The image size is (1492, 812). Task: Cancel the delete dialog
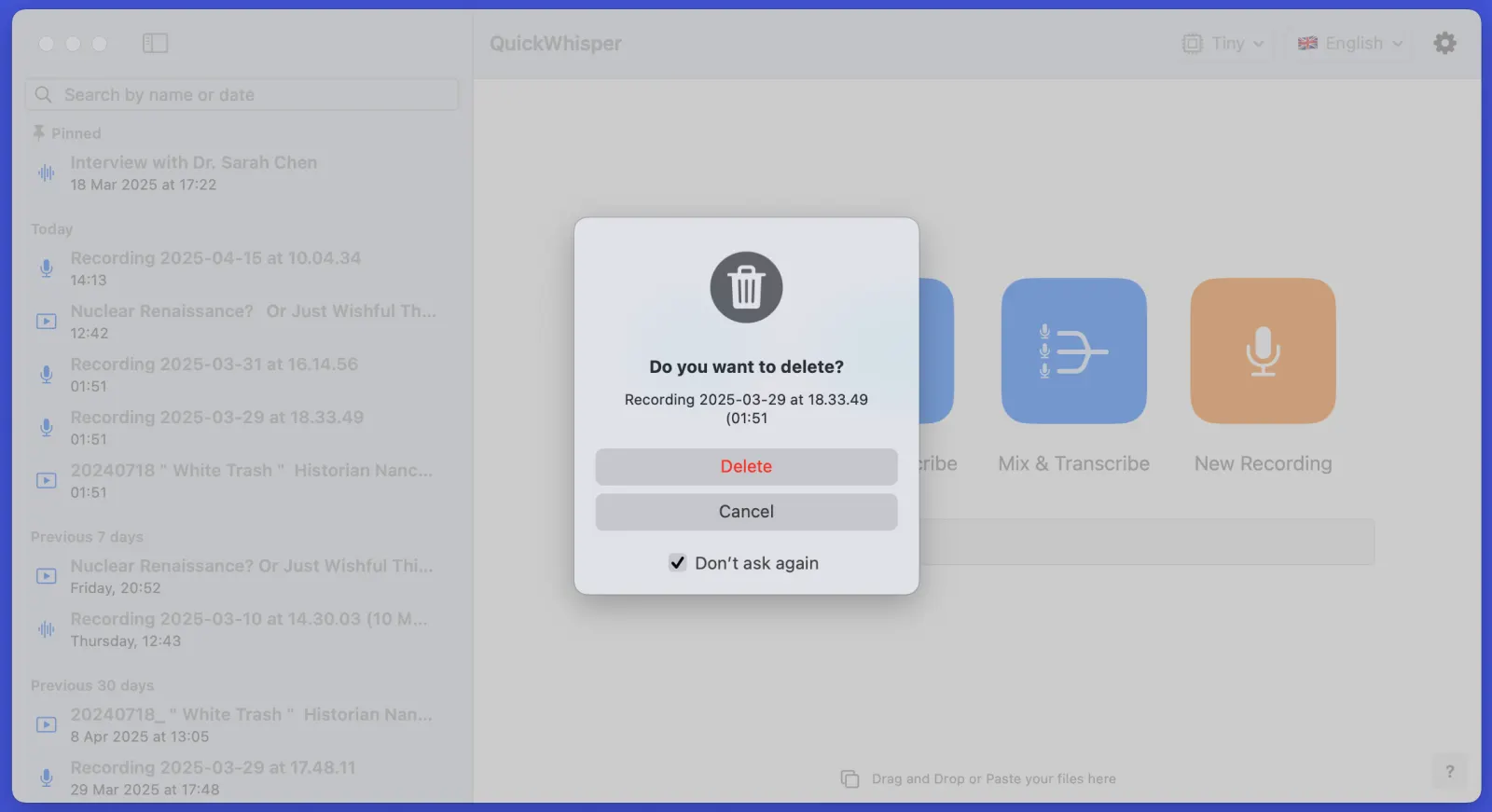click(x=746, y=511)
